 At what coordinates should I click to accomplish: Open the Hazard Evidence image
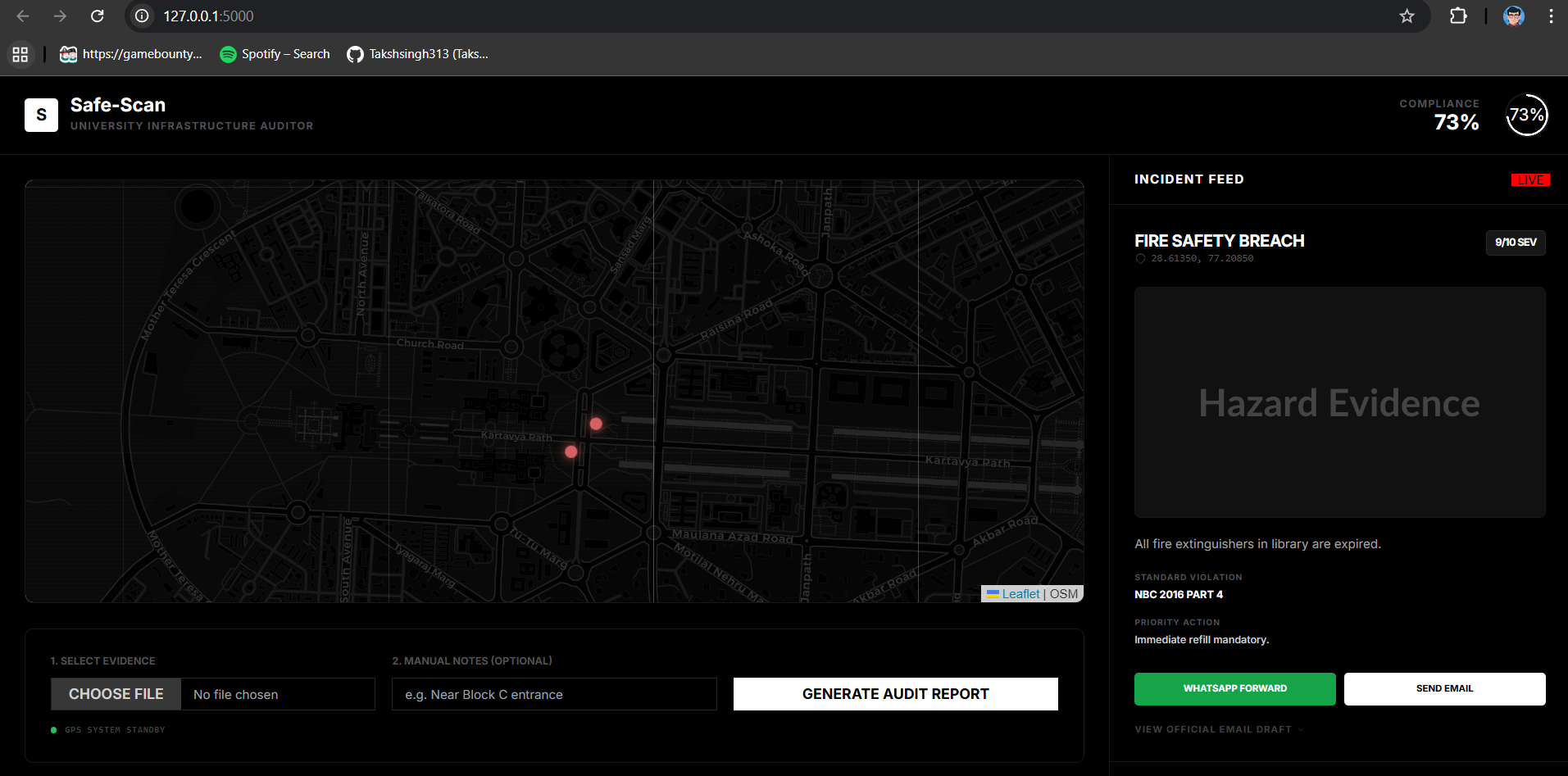click(1339, 402)
